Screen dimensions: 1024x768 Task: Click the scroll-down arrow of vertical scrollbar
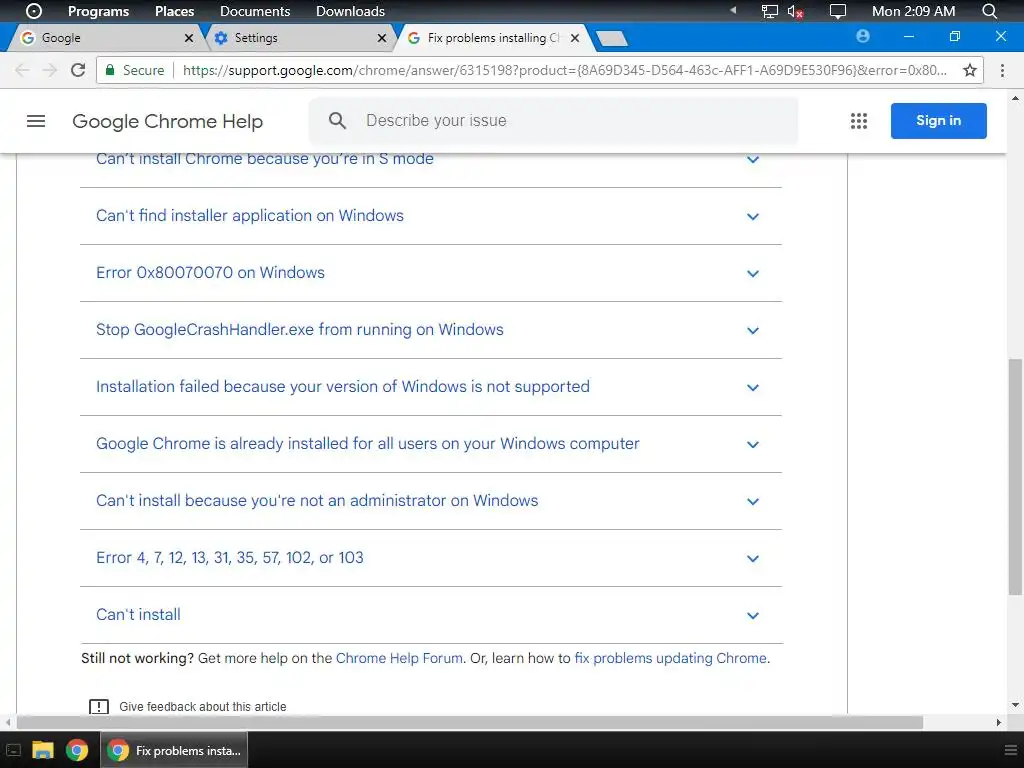tap(1016, 705)
